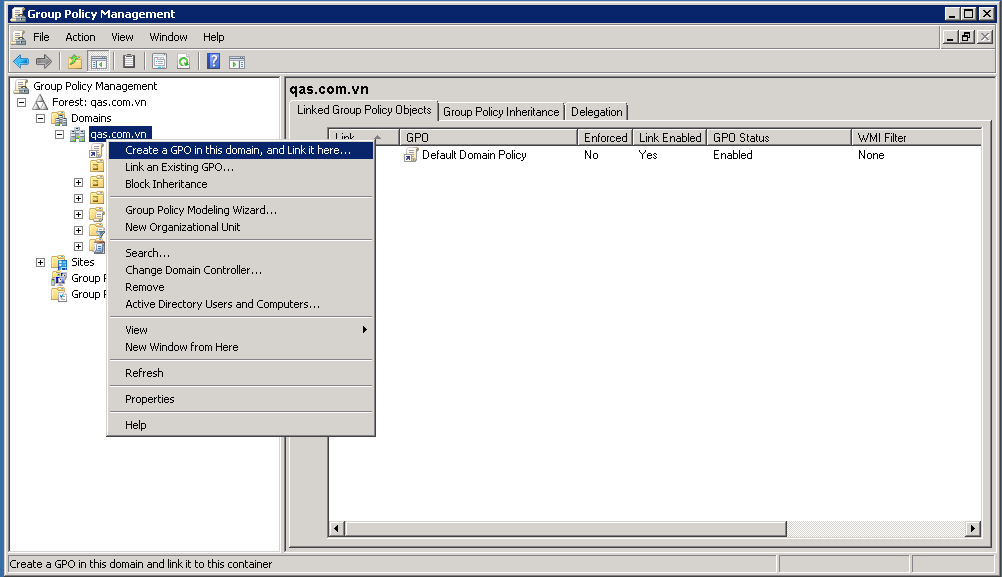This screenshot has width=1002, height=577.
Task: Click the clipboard icon in the toolbar
Action: point(129,62)
